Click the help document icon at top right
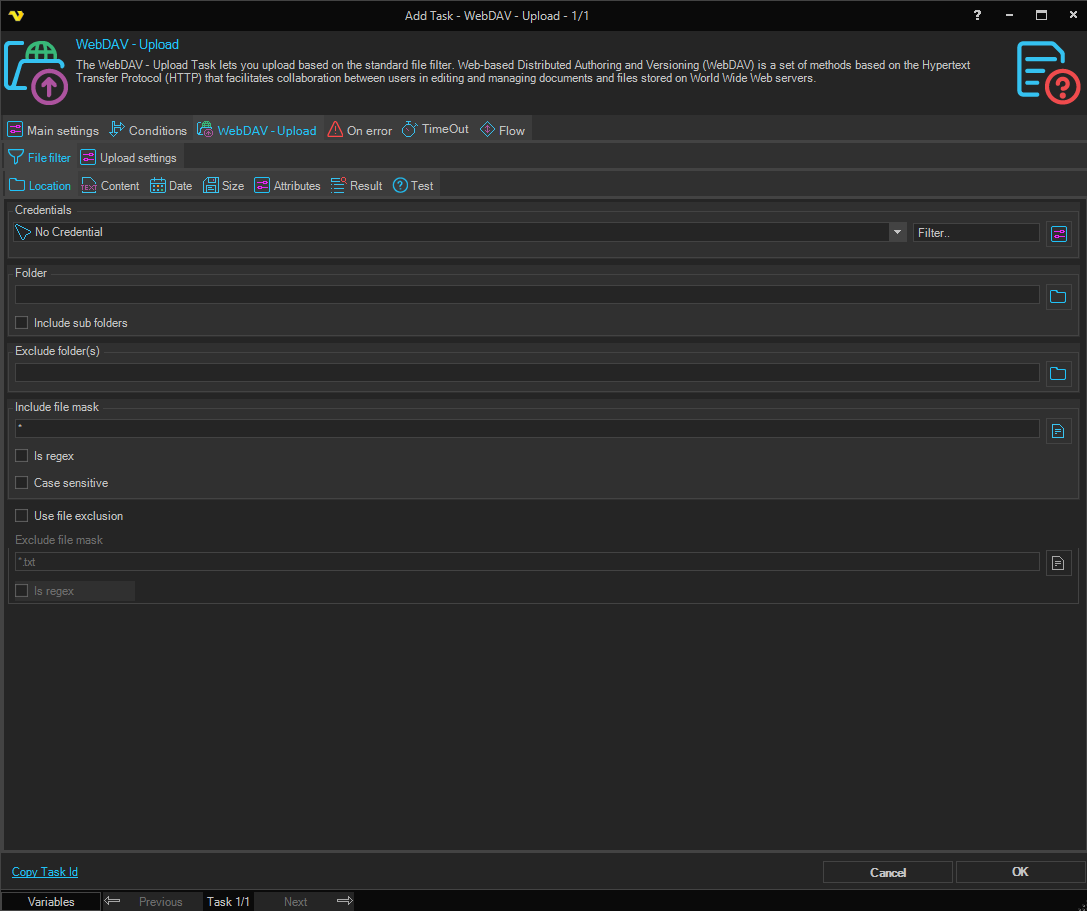1087x911 pixels. pyautogui.click(x=1047, y=72)
